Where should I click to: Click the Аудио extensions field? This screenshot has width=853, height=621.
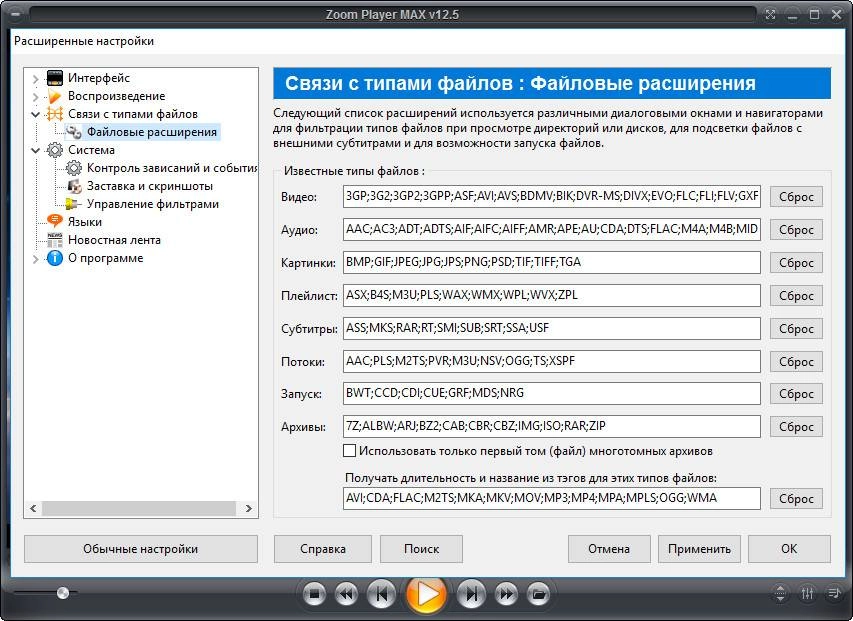(x=552, y=229)
